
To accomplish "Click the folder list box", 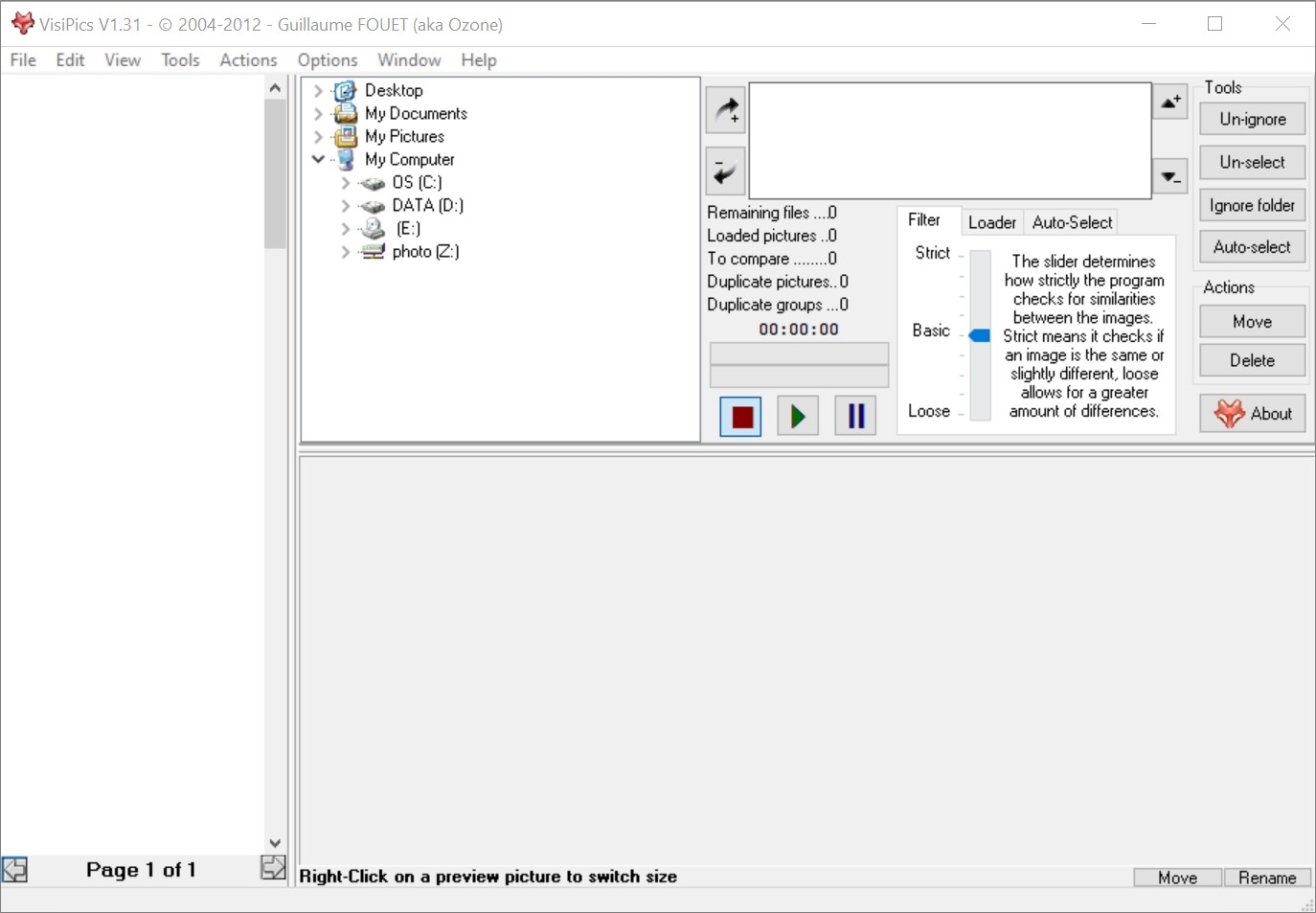I will tap(950, 140).
